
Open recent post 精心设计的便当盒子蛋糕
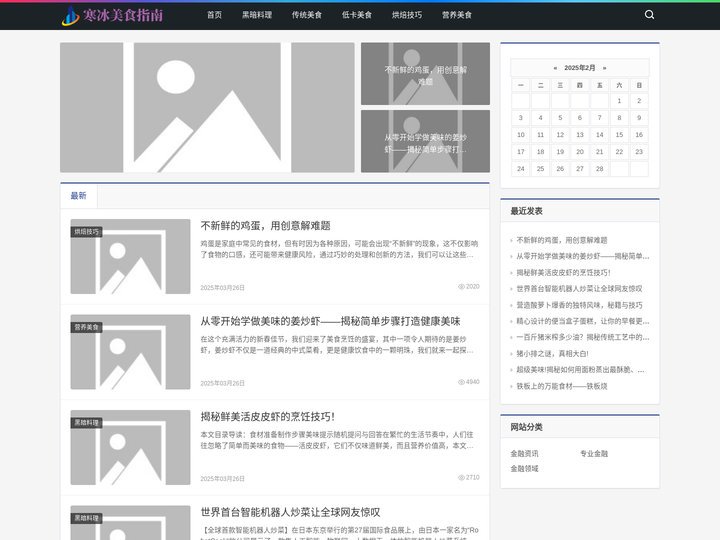(x=583, y=321)
